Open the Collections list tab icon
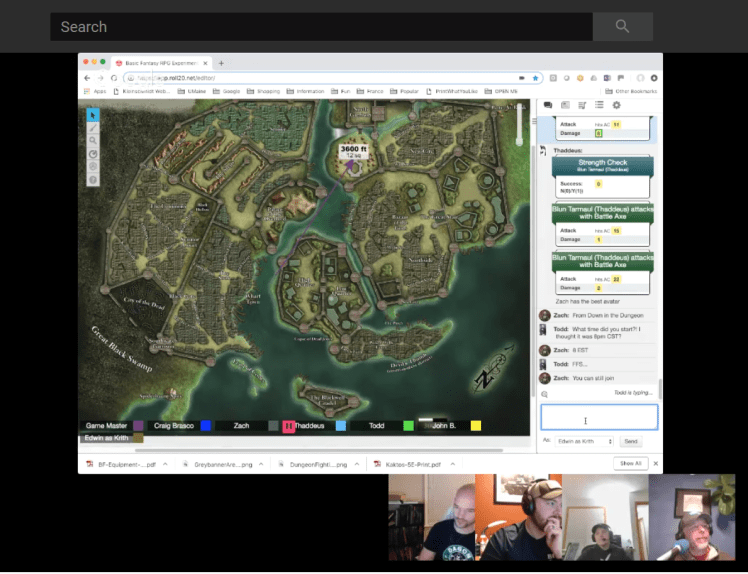The width and height of the screenshot is (748, 574). pos(599,105)
